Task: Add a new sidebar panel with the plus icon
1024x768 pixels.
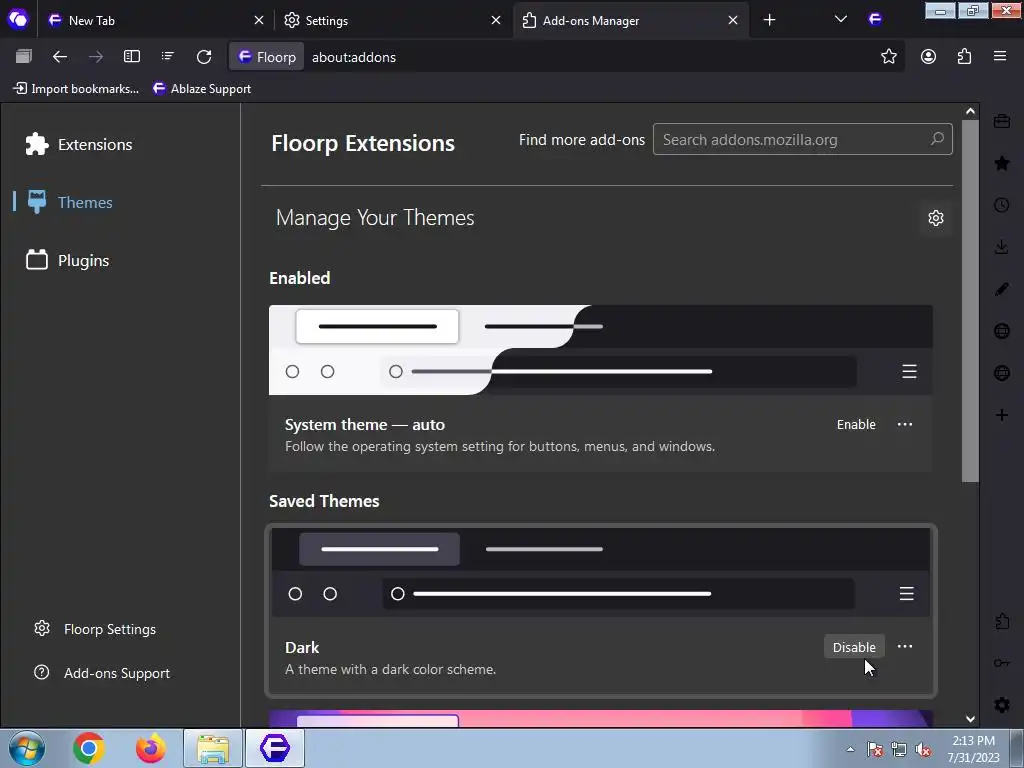Action: click(x=1002, y=415)
